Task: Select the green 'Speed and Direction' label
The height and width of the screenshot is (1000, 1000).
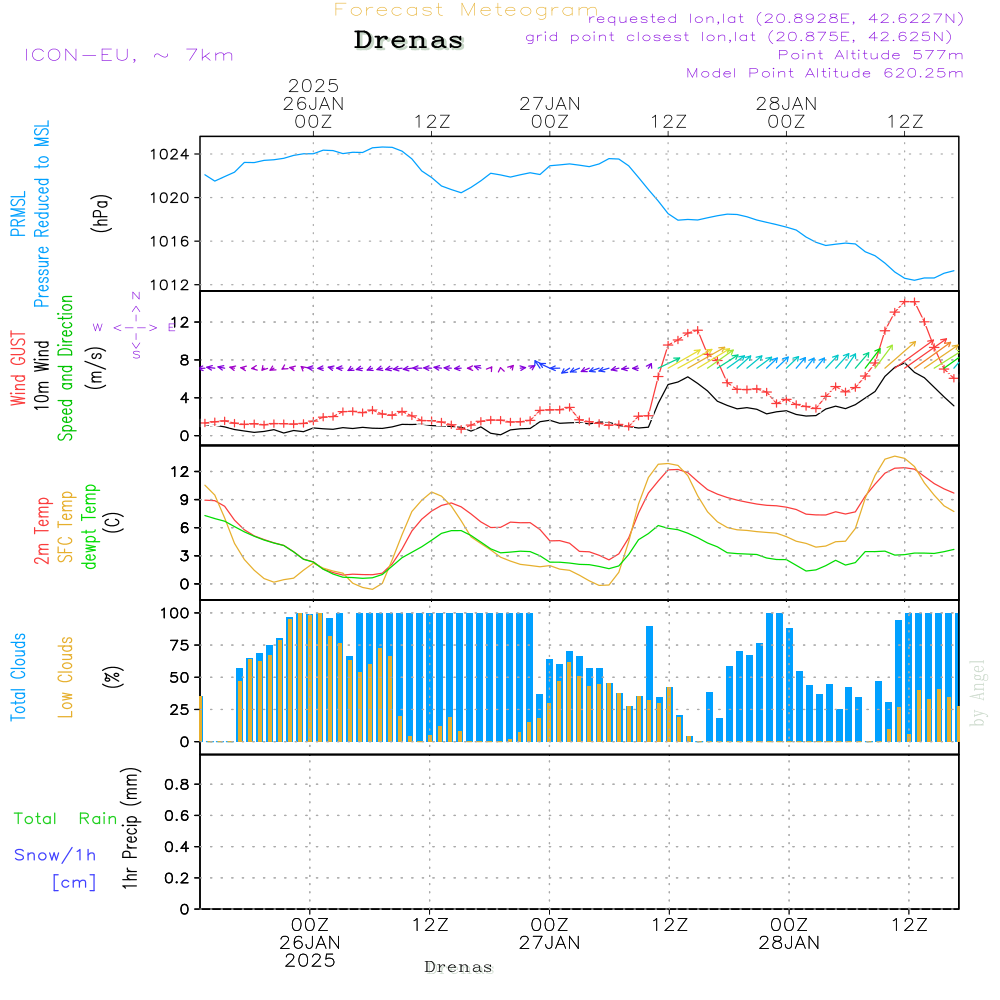Action: (65, 368)
